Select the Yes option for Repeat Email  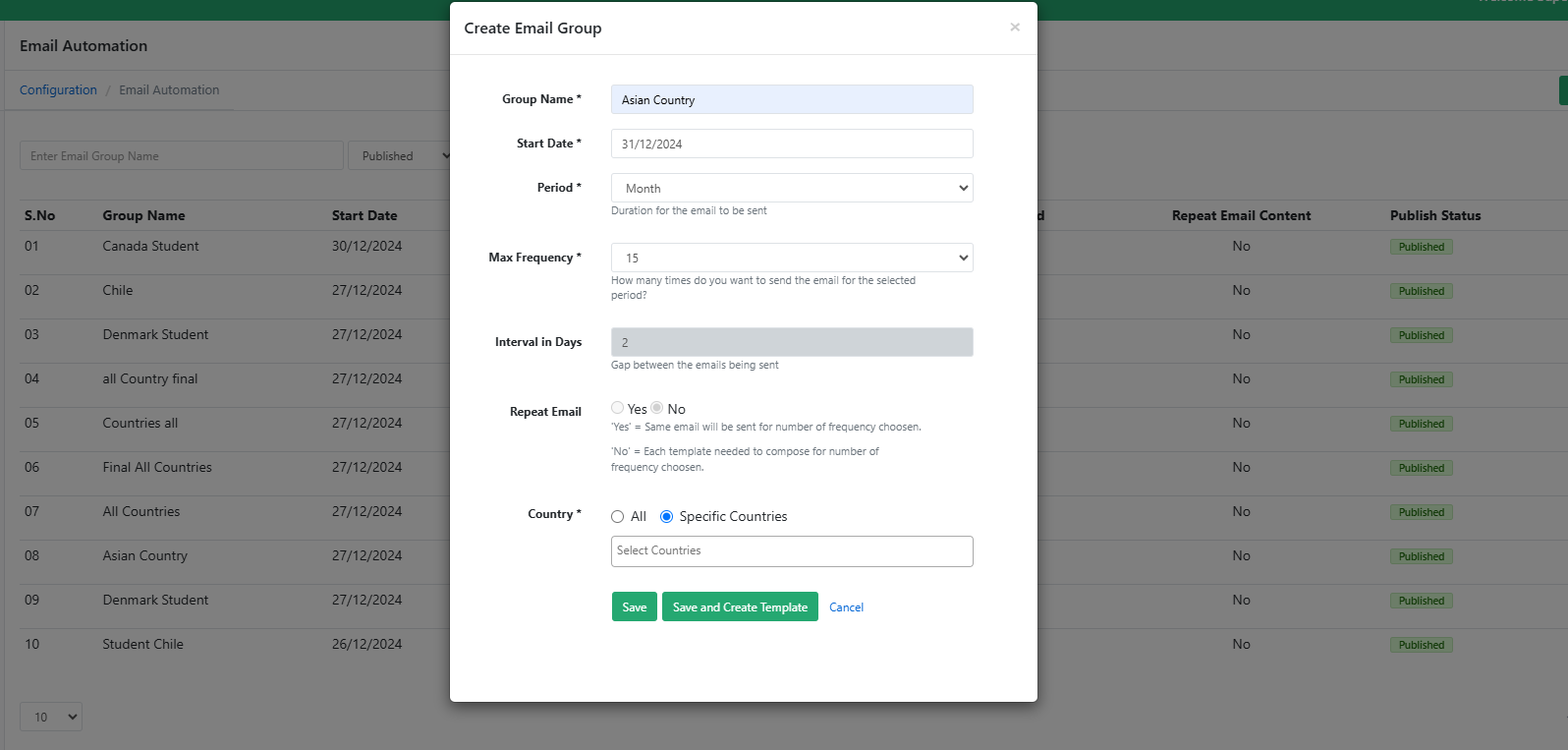point(617,408)
